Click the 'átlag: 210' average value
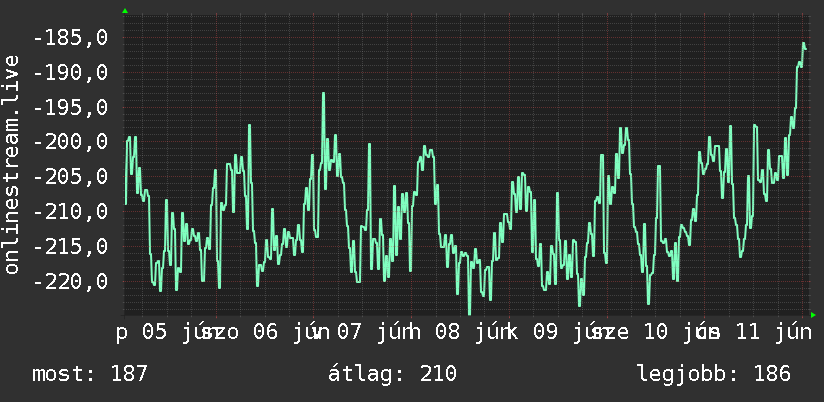The image size is (824, 402). coord(392,374)
